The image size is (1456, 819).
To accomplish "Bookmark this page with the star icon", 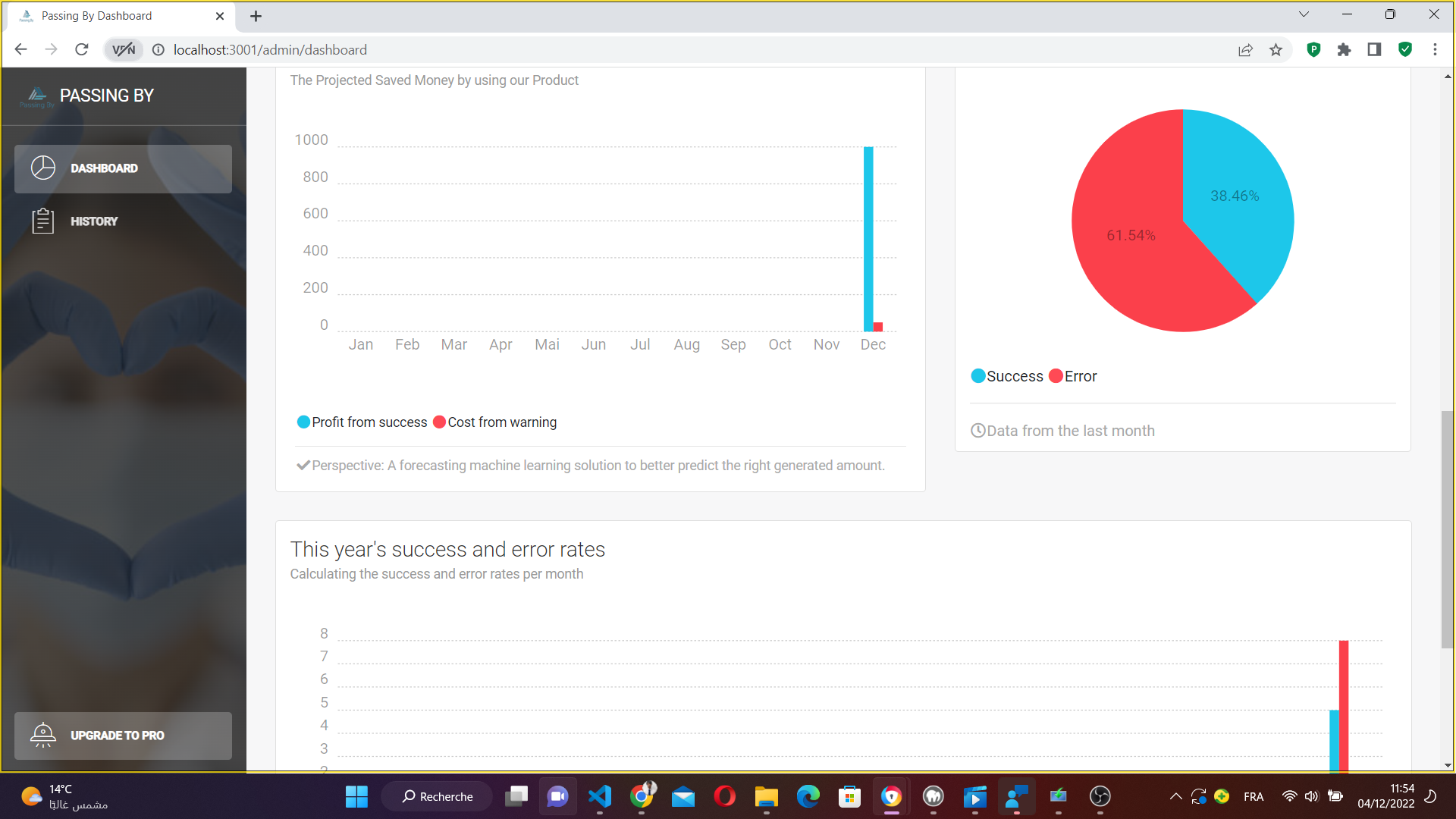I will tap(1276, 50).
